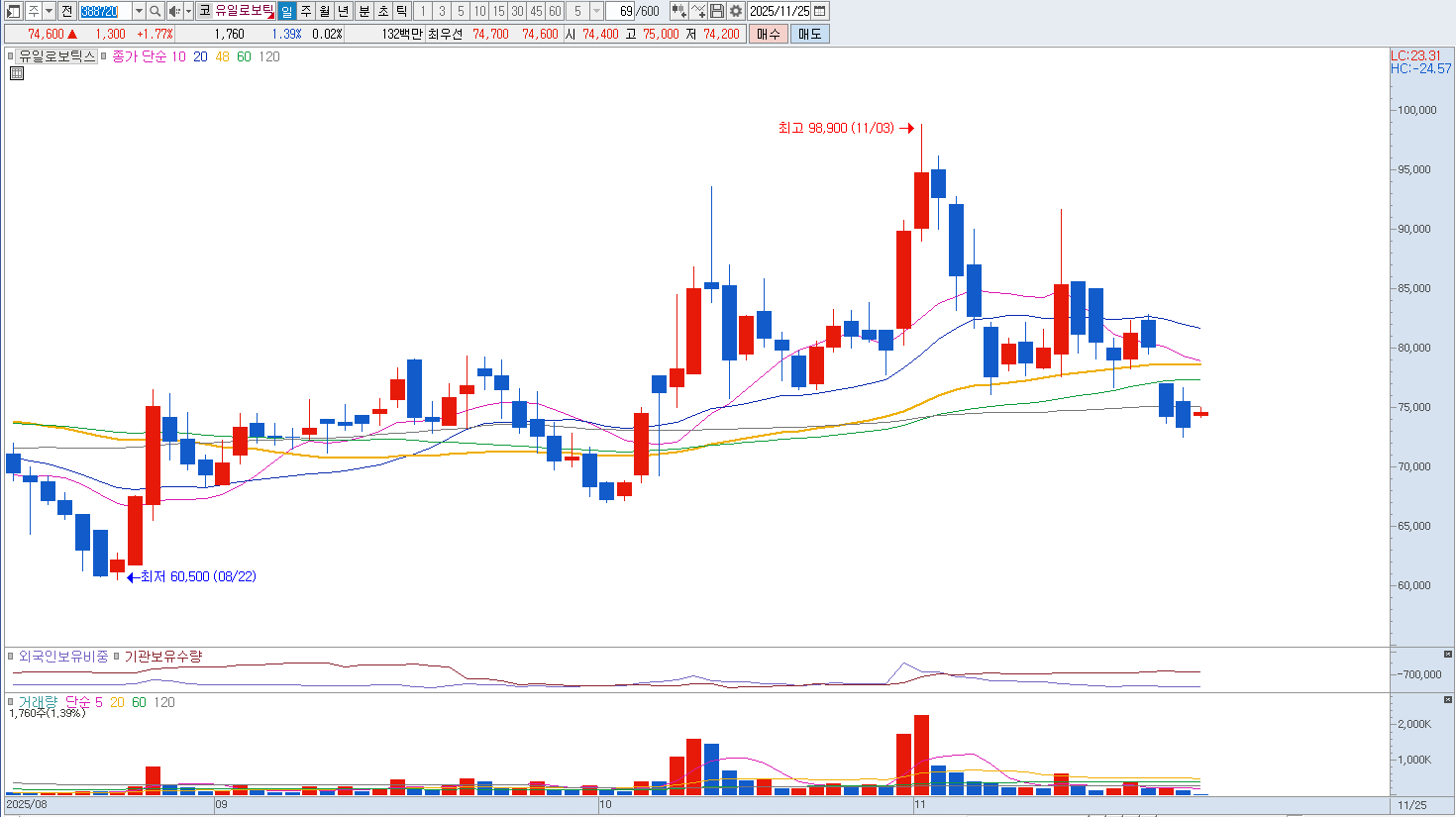The height and width of the screenshot is (817, 1456).
Task: Click the data grid icon below stock name
Action: (17, 73)
